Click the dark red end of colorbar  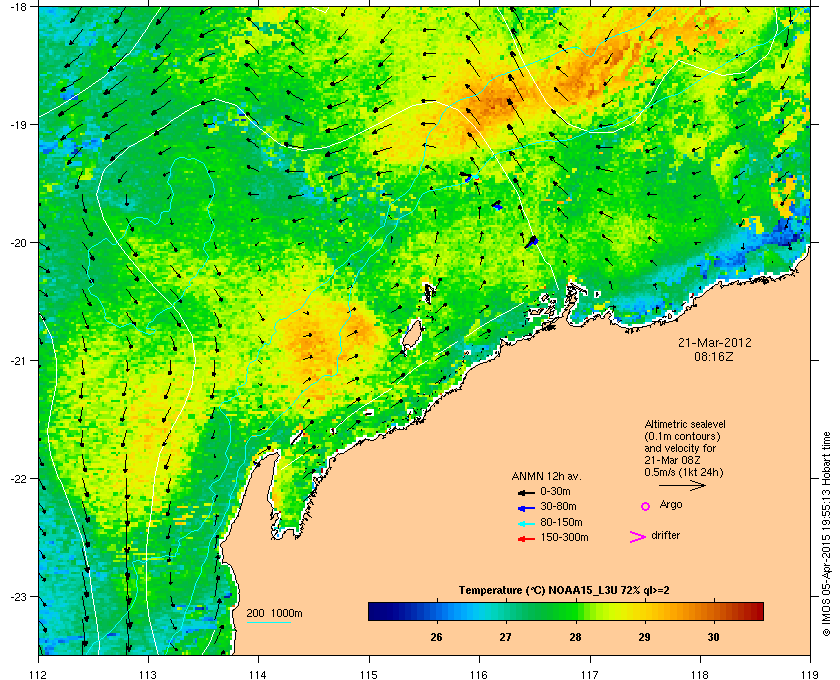(x=758, y=611)
